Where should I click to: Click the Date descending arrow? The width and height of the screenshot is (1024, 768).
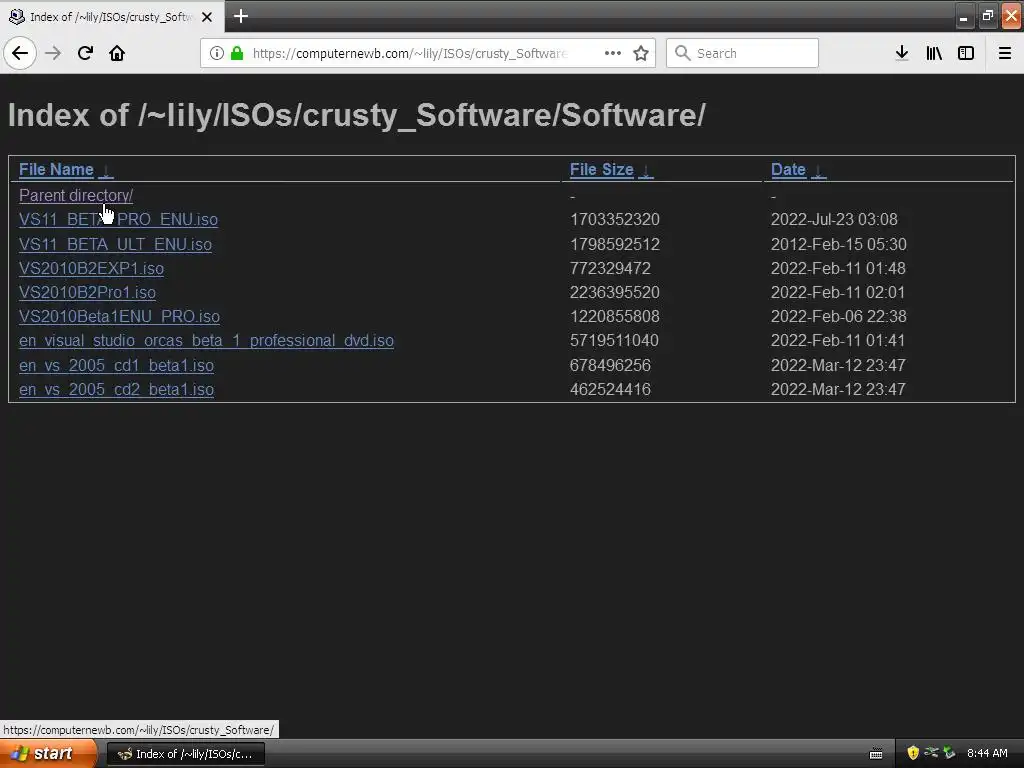click(818, 171)
